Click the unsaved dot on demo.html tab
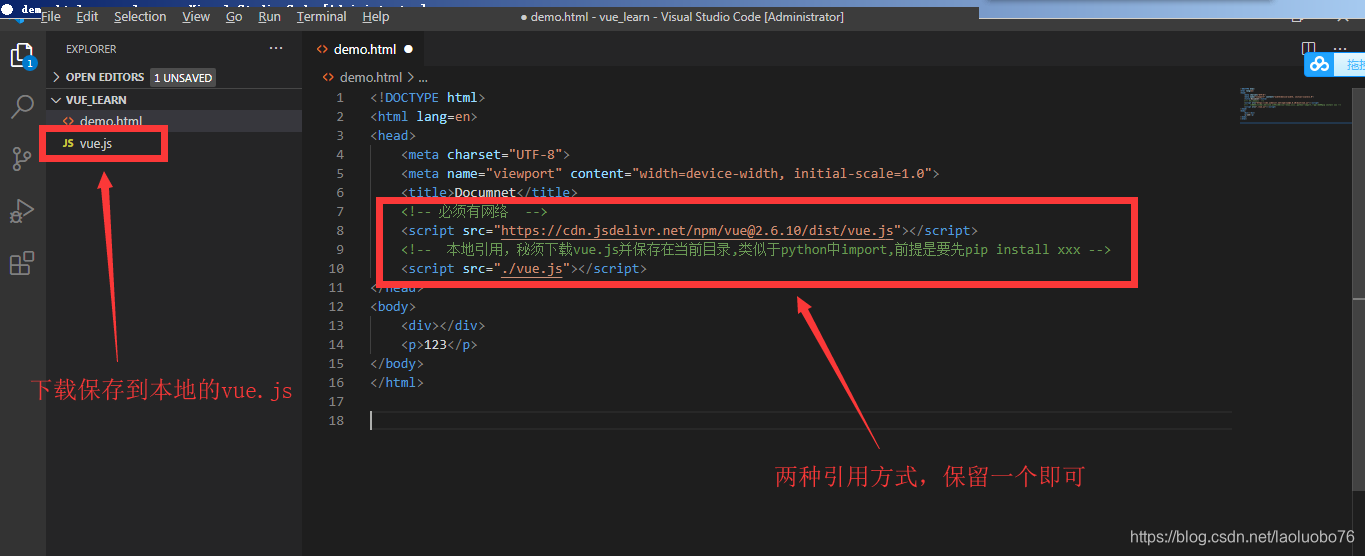The width and height of the screenshot is (1365, 556). (408, 49)
